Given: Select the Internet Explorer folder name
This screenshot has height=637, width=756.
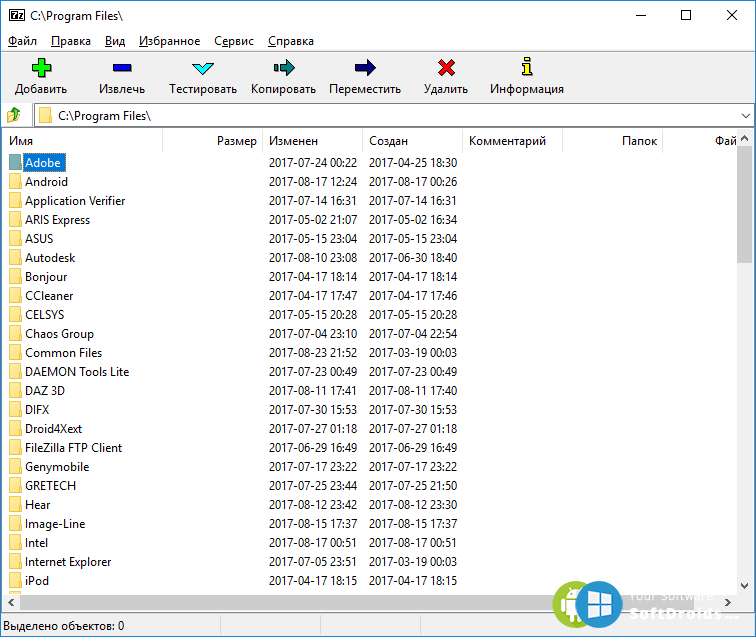Looking at the screenshot, I should [x=68, y=562].
